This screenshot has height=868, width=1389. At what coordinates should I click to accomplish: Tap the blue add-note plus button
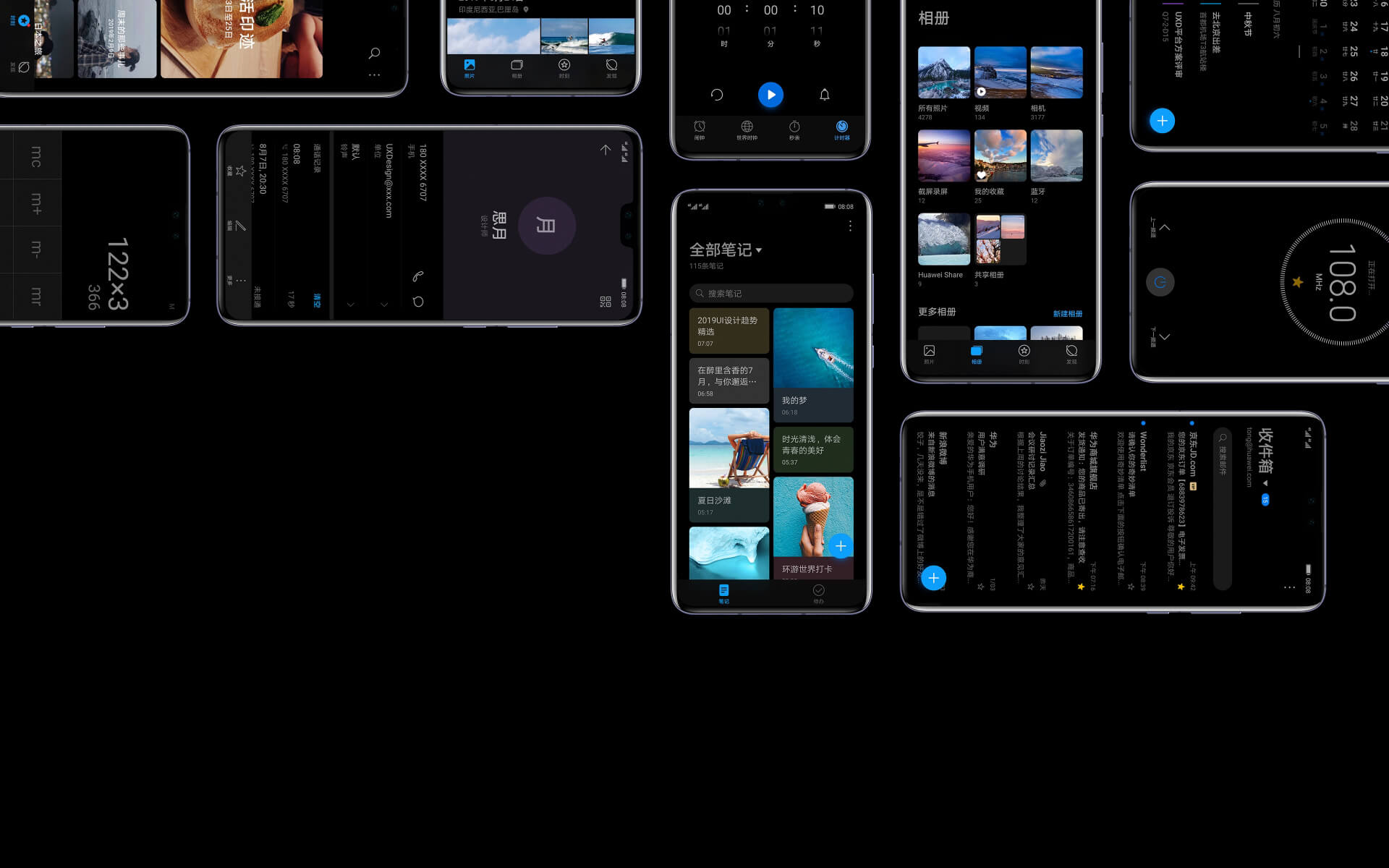(841, 546)
